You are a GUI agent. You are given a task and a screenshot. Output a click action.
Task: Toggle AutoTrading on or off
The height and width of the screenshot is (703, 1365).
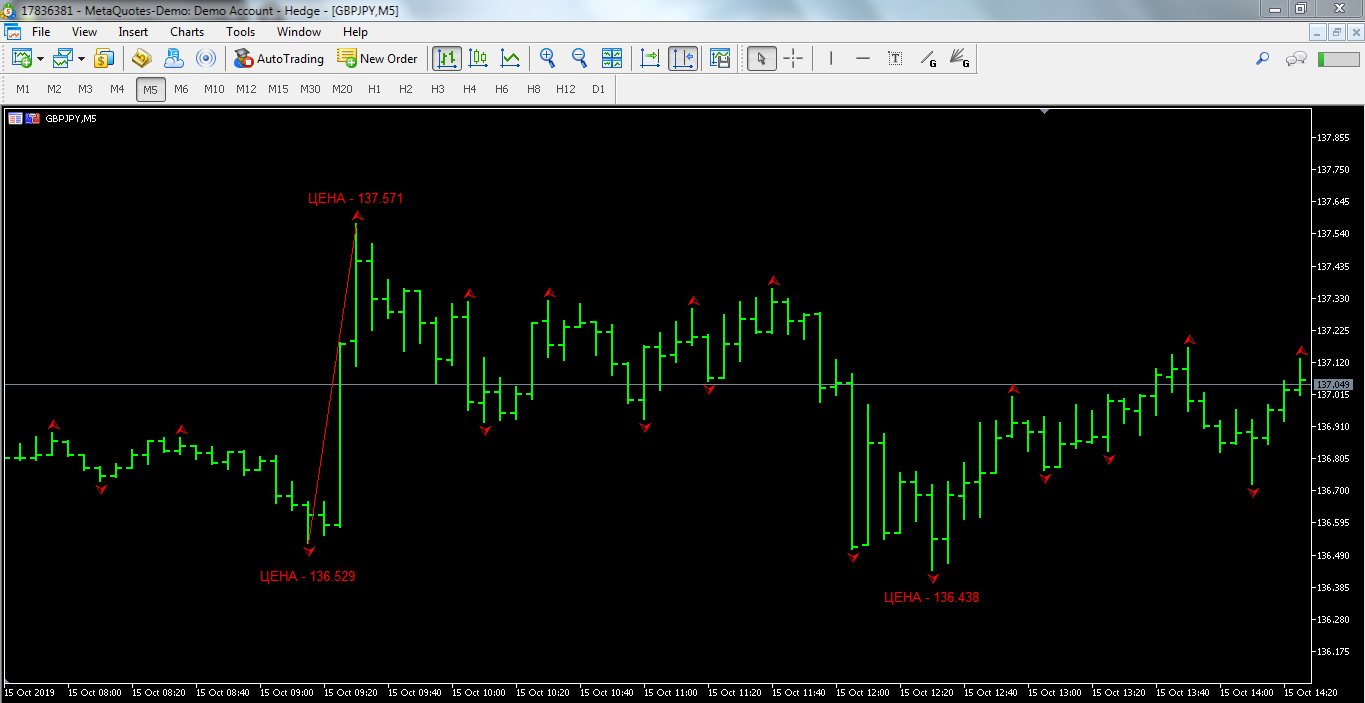tap(279, 58)
